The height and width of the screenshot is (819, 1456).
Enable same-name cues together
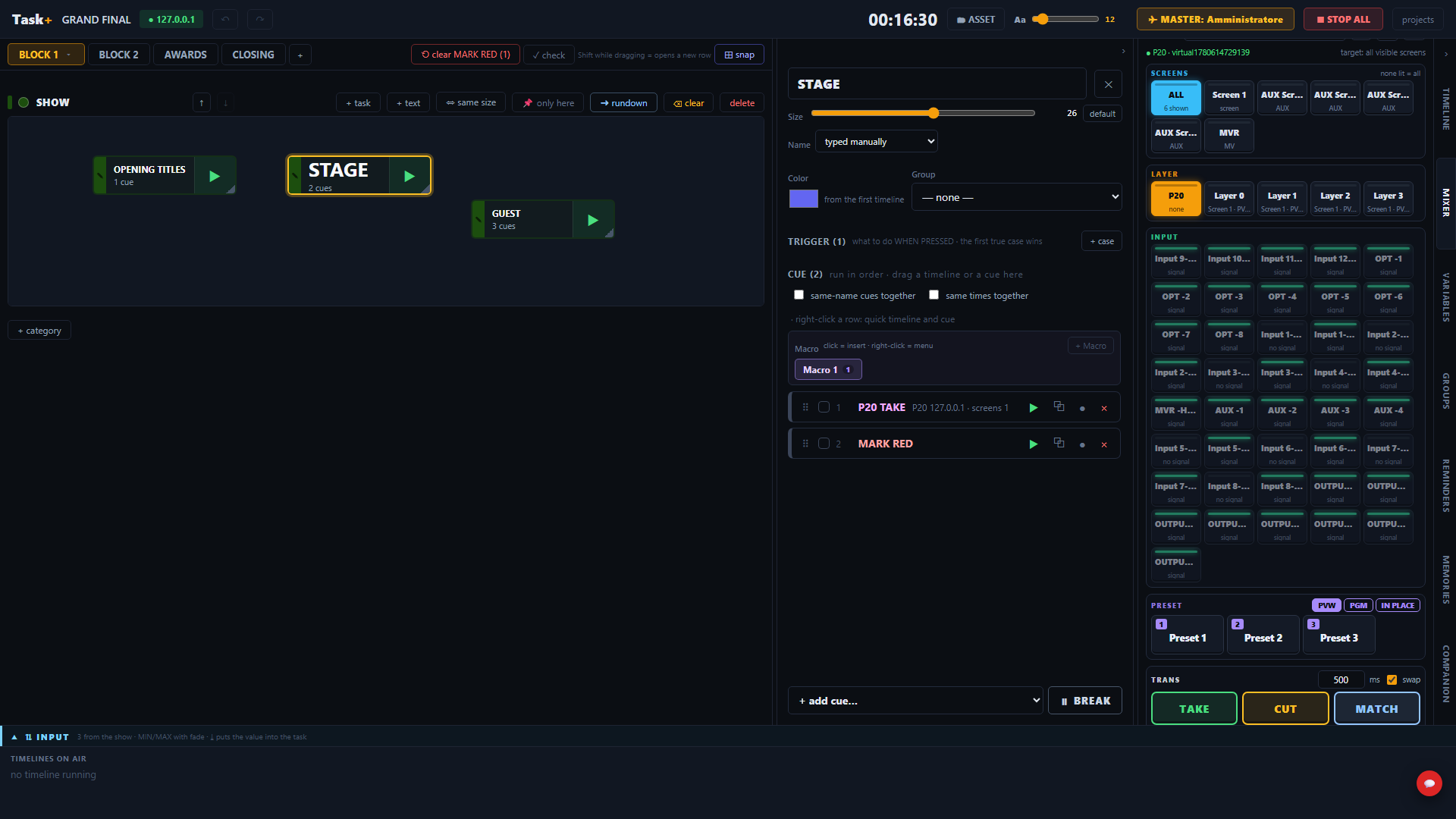(799, 295)
